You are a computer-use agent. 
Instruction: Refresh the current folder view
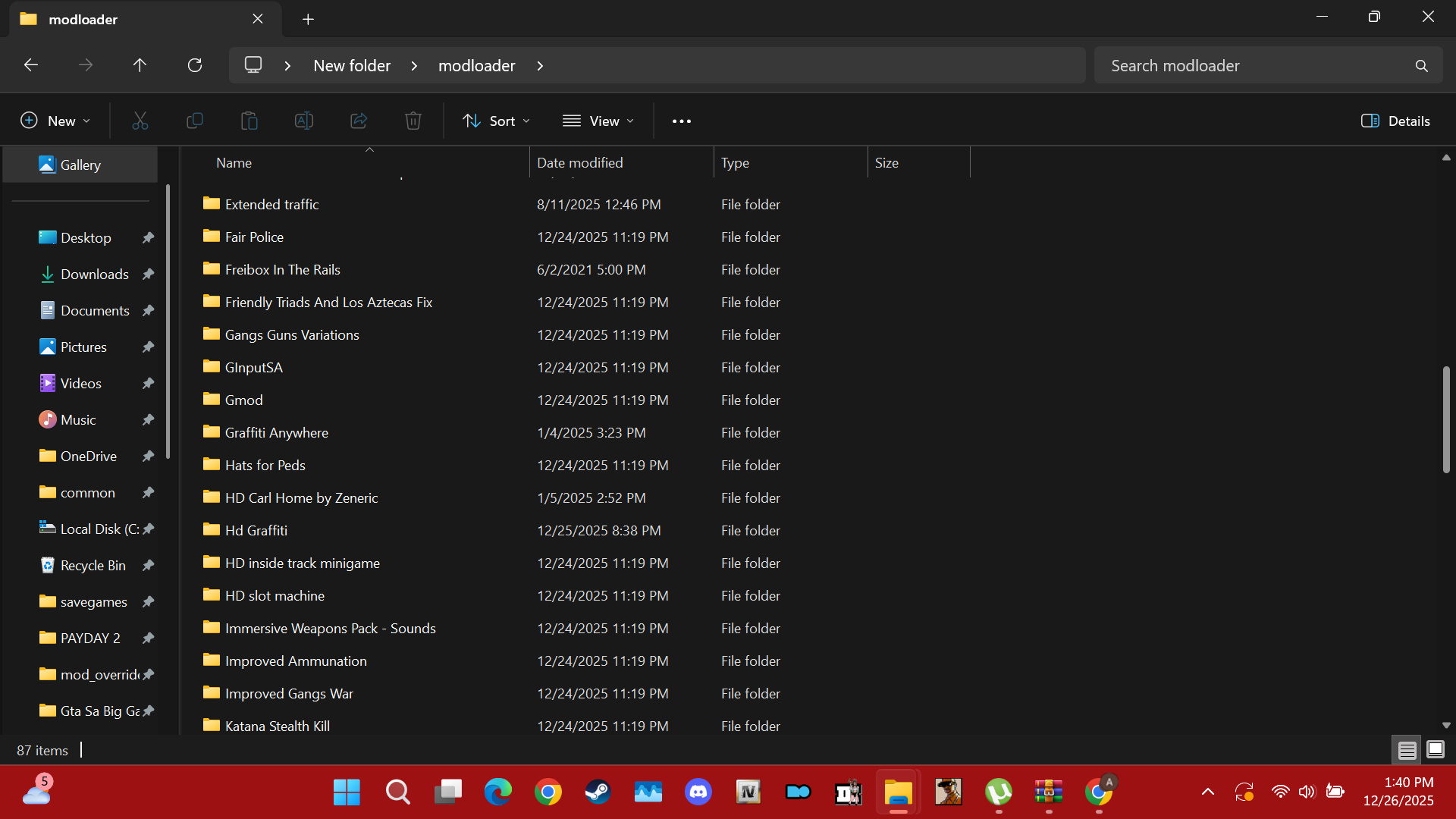[x=195, y=65]
